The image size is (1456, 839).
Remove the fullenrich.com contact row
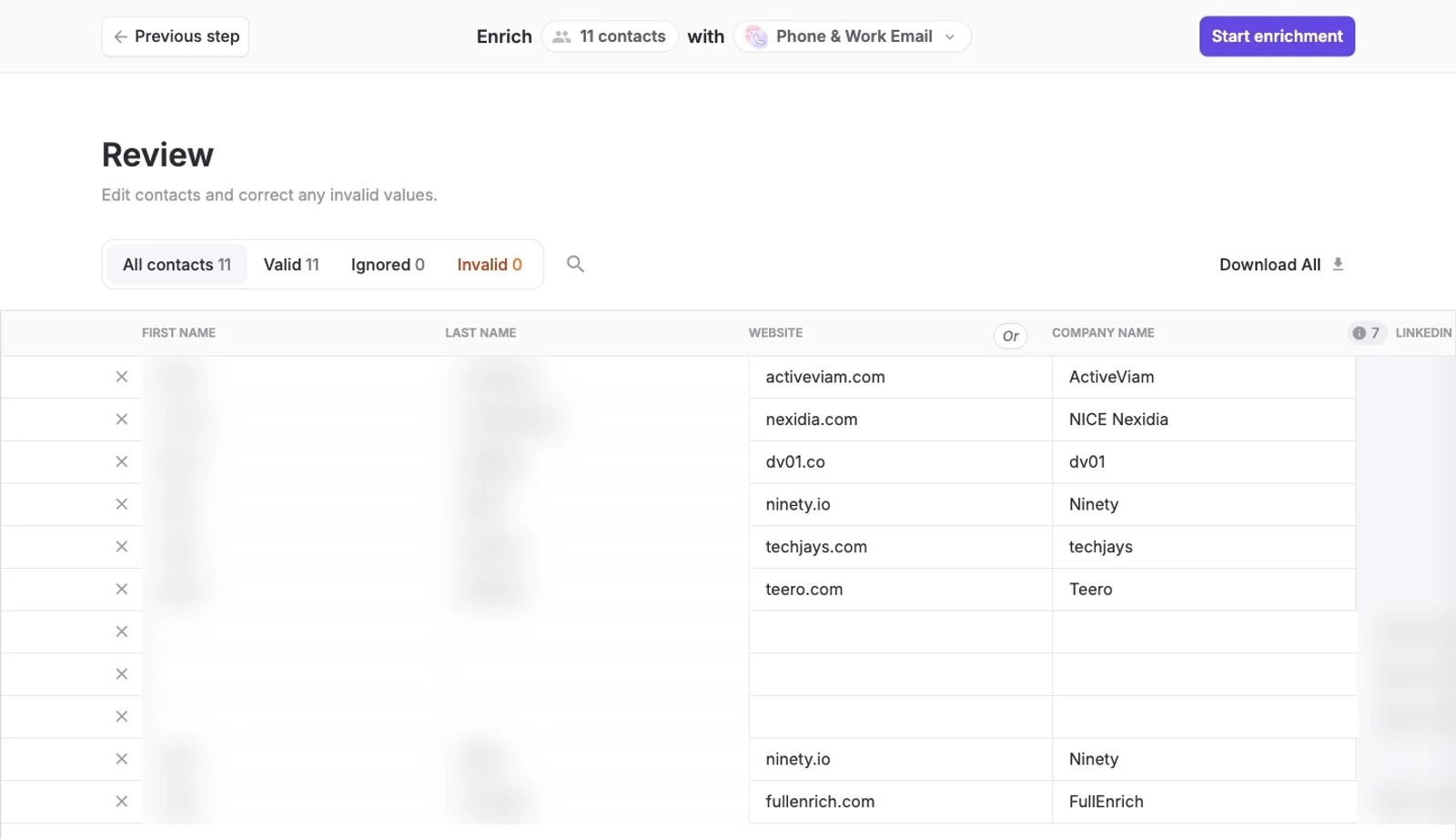[x=122, y=802]
